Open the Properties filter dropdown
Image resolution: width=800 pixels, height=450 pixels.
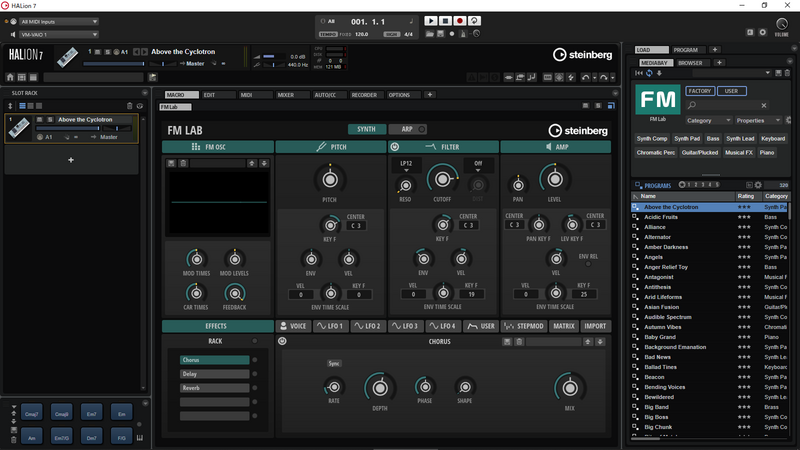point(758,120)
